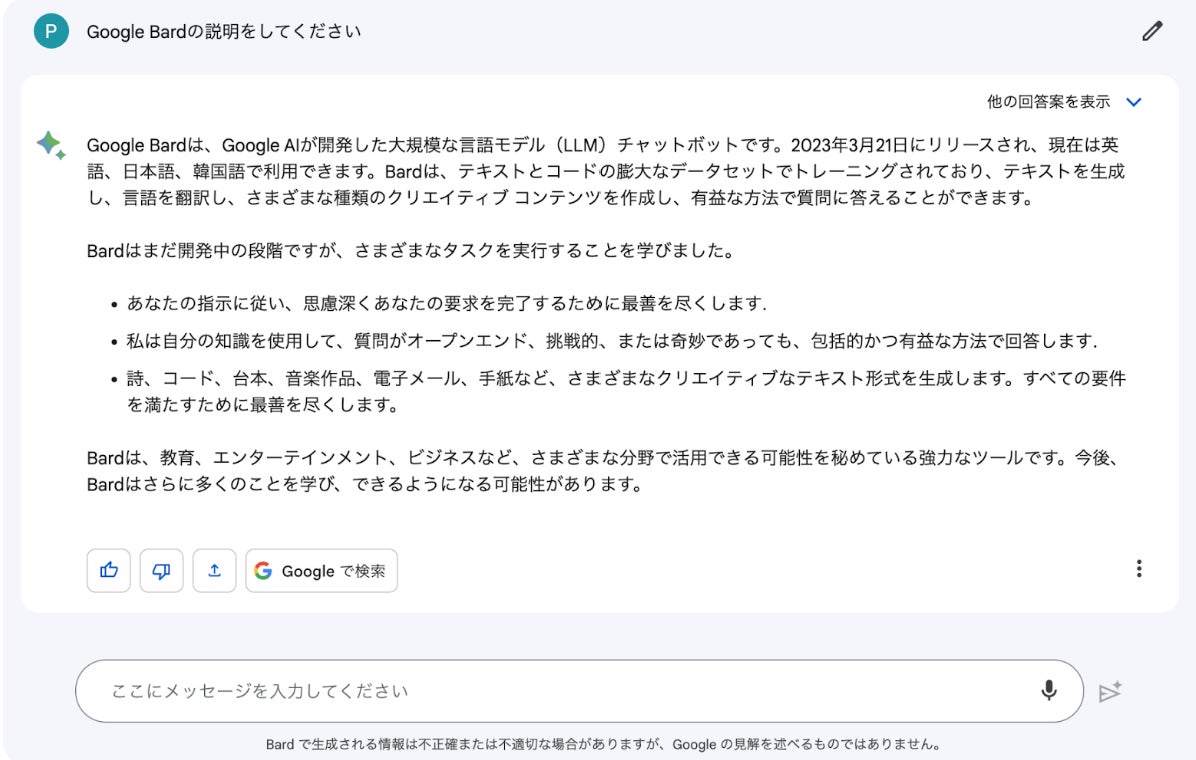Give the response a thumbs up
This screenshot has width=1196, height=760.
109,570
